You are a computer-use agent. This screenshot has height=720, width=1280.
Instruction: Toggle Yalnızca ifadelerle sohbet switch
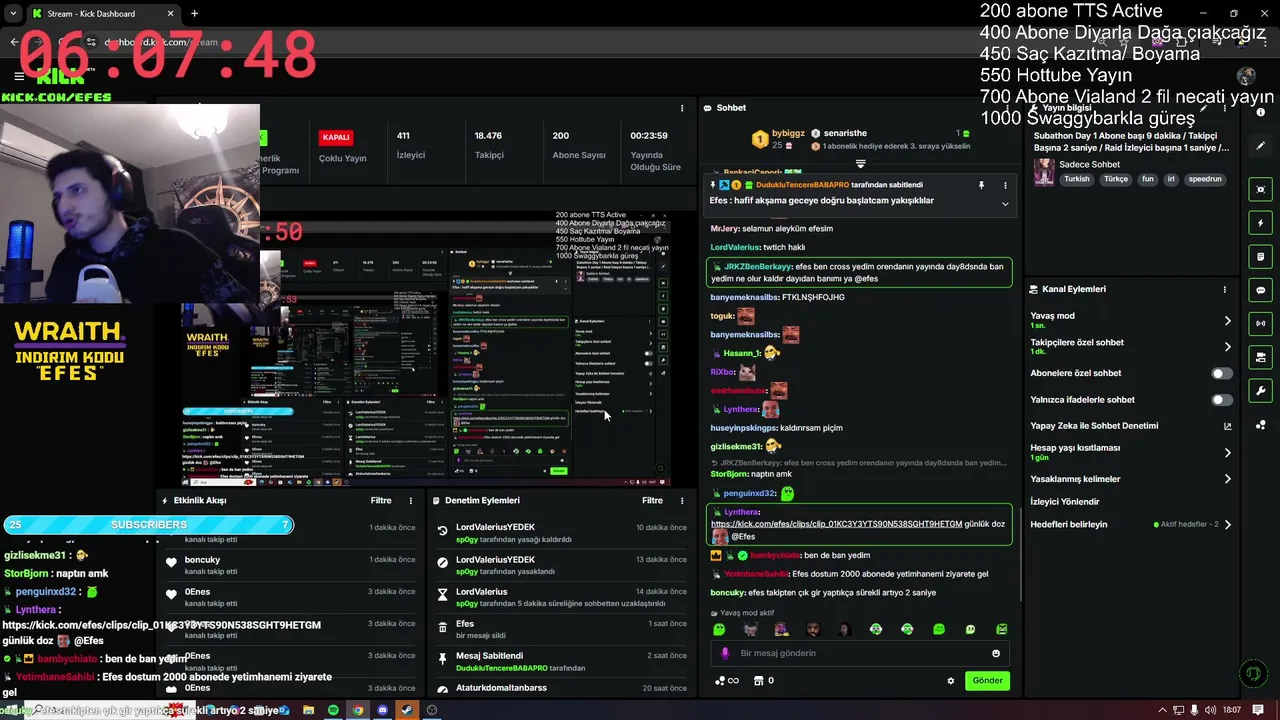pos(1222,400)
